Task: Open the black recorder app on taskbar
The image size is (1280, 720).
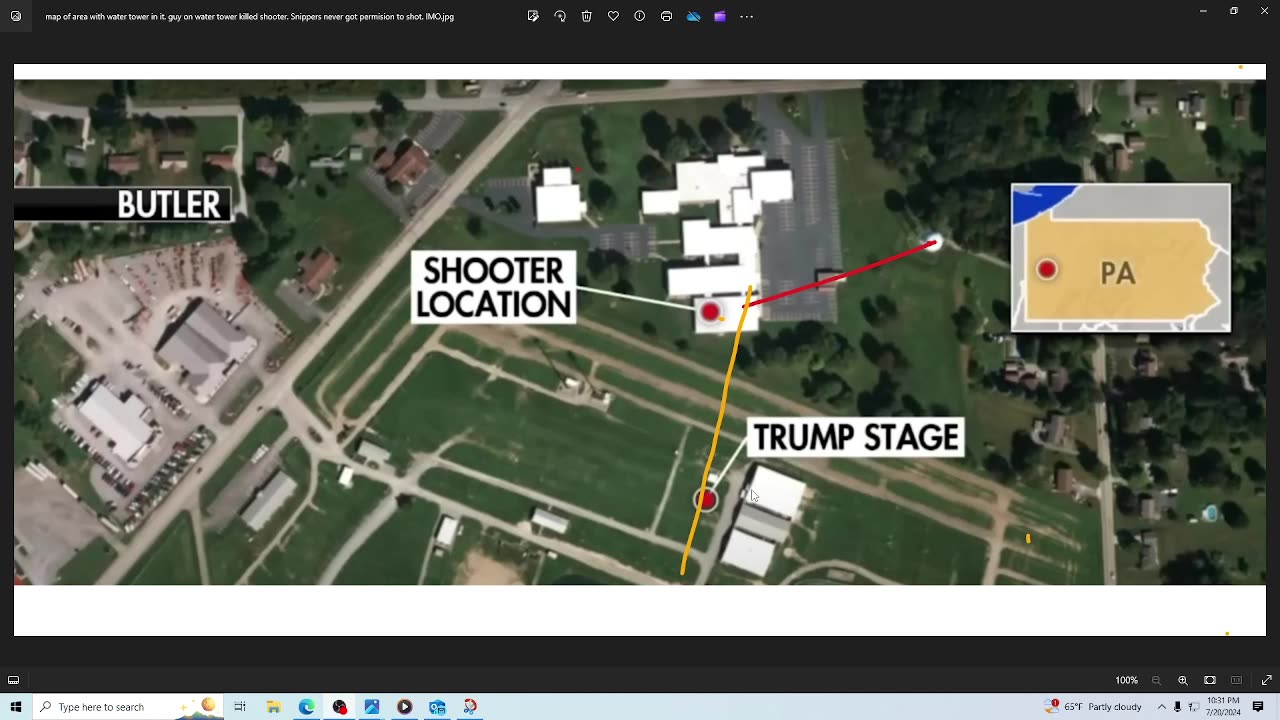Action: (339, 707)
